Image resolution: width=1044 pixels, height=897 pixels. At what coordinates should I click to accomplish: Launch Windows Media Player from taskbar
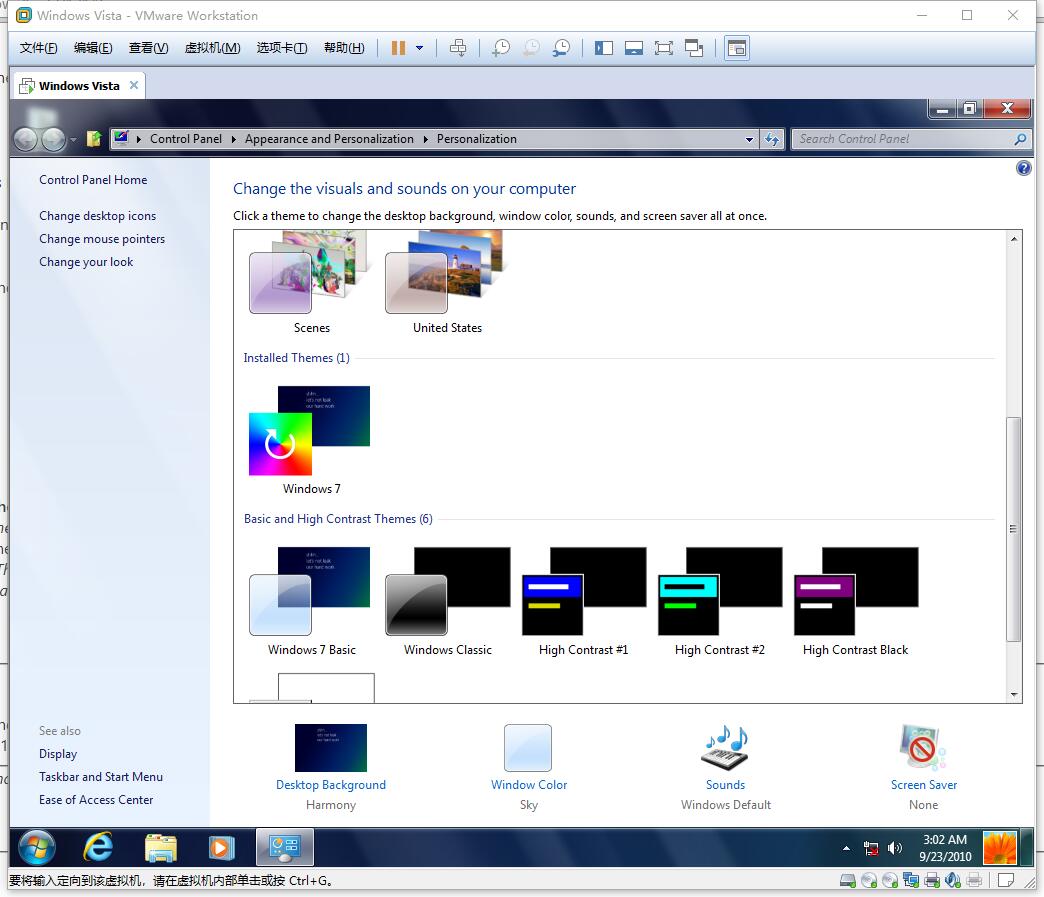[221, 848]
